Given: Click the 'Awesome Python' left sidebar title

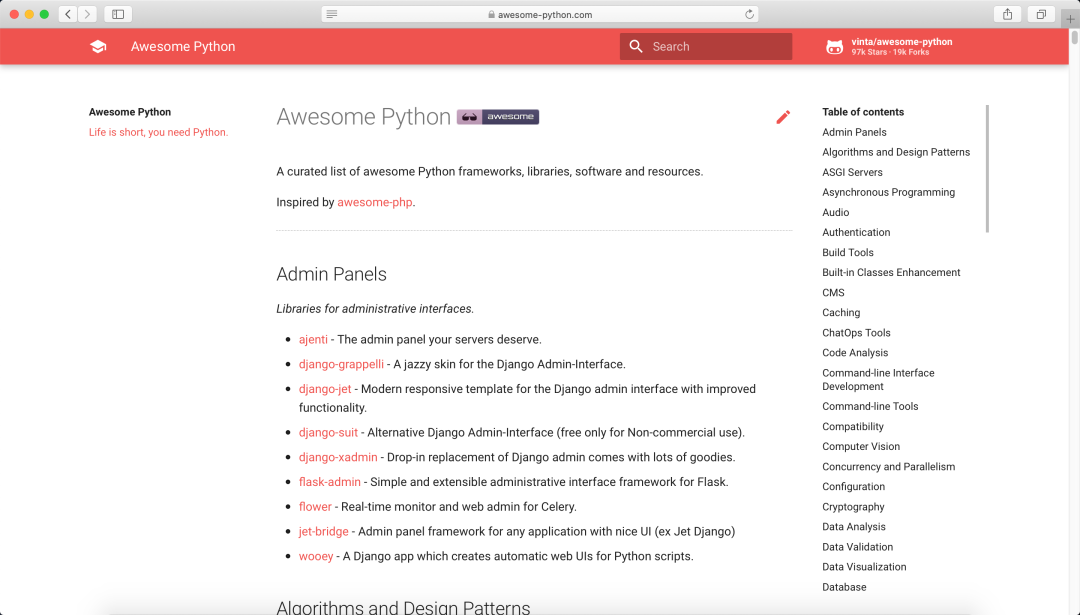Looking at the screenshot, I should (129, 112).
